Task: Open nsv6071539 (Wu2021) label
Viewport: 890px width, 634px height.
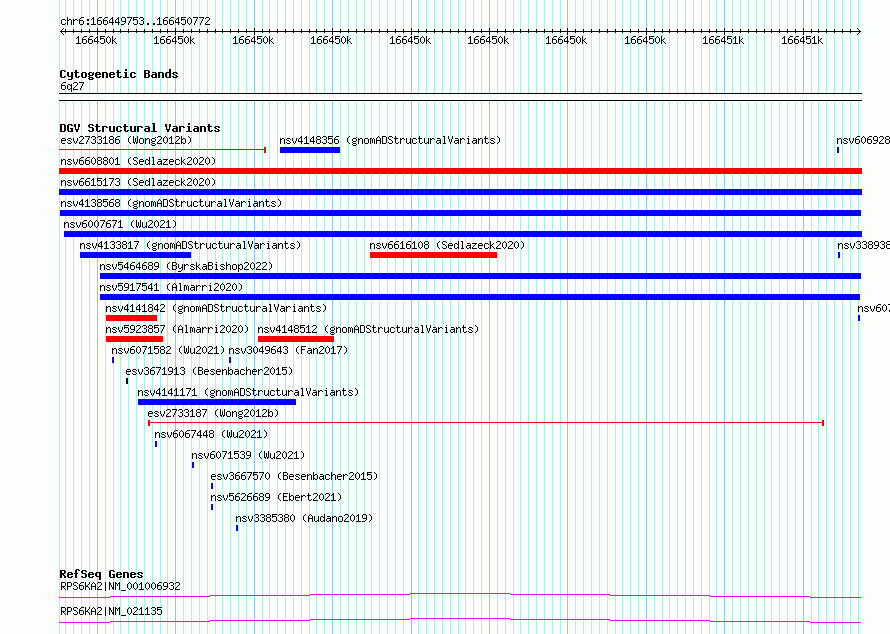Action: point(248,455)
